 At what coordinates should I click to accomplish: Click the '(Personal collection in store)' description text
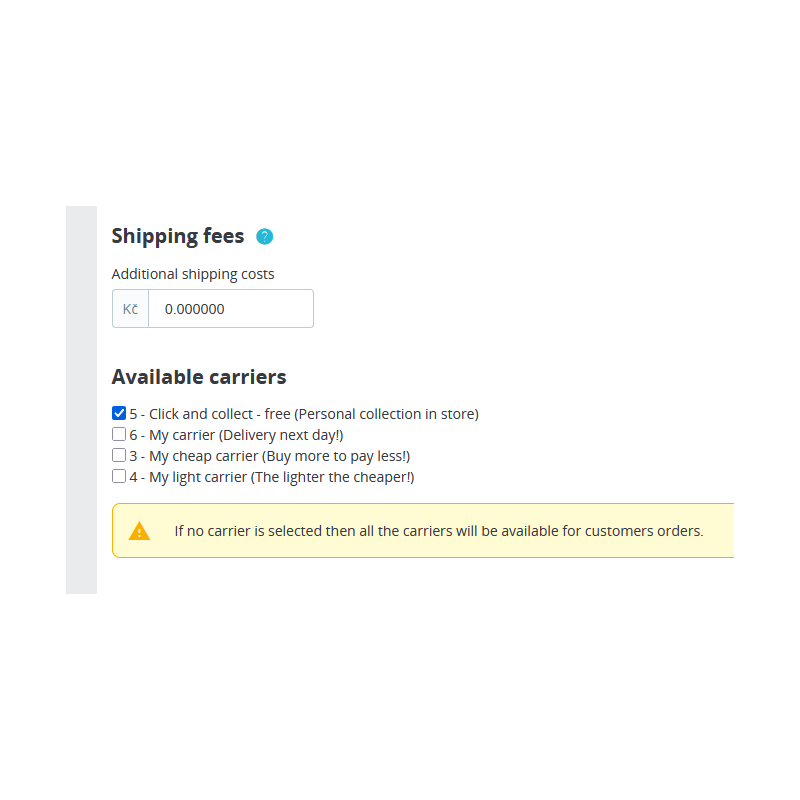386,414
